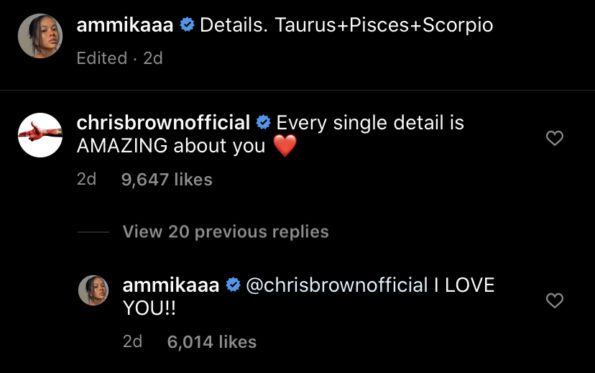Click the verified badge next to ammikaaa's caption
The image size is (595, 373).
click(x=187, y=25)
